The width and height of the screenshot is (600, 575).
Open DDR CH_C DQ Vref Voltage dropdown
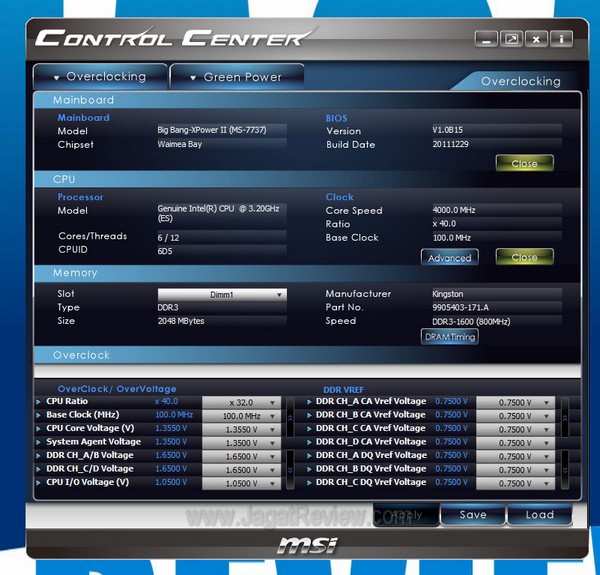[x=515, y=484]
